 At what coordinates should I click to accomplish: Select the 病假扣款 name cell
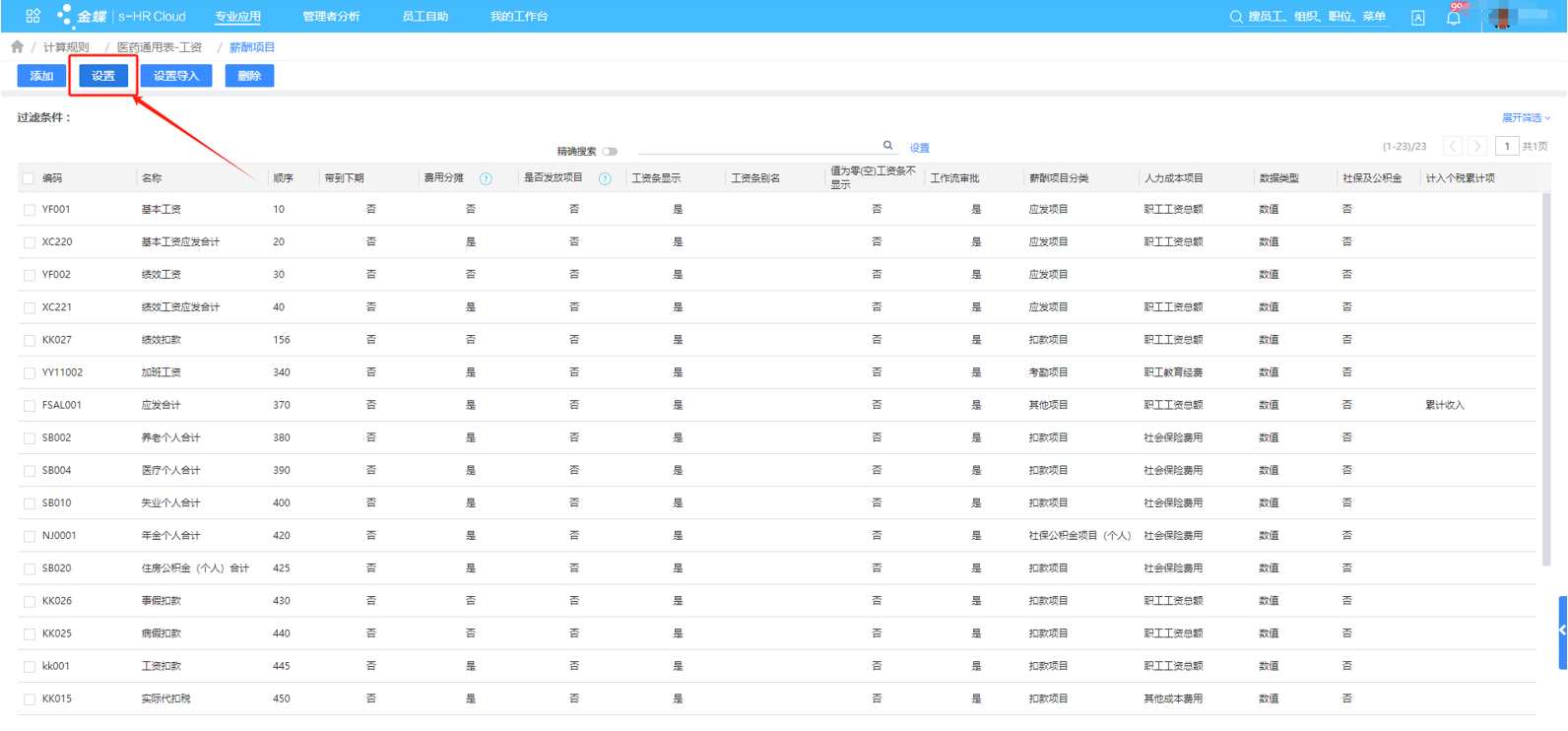click(162, 633)
